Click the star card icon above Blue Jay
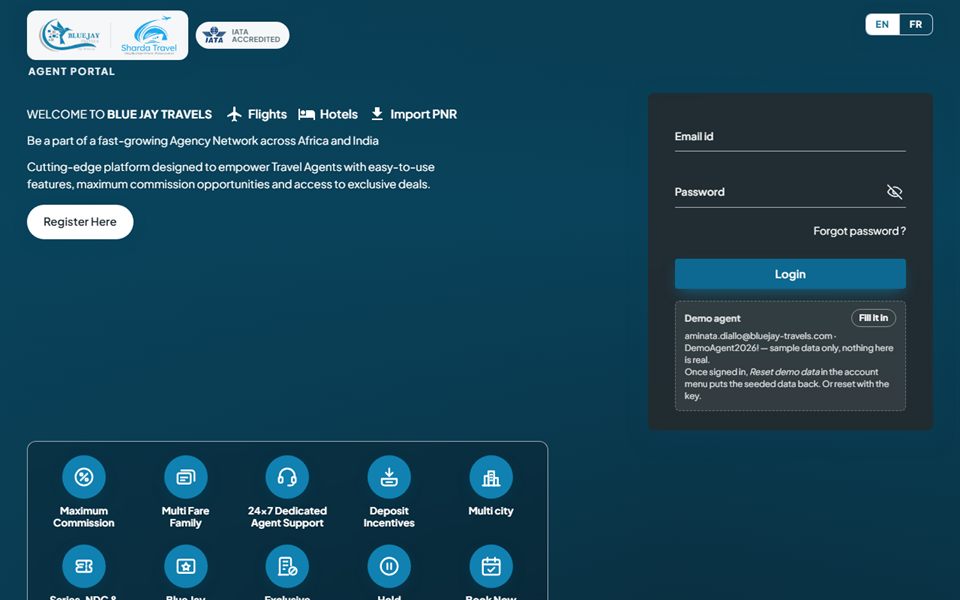Viewport: 960px width, 600px height. (x=186, y=566)
